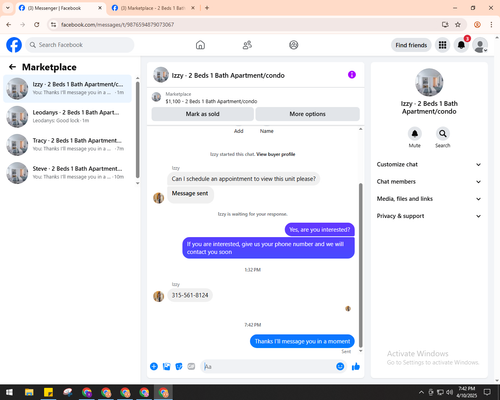Open Steve conversation in chat list
500x400 pixels.
(x=67, y=173)
